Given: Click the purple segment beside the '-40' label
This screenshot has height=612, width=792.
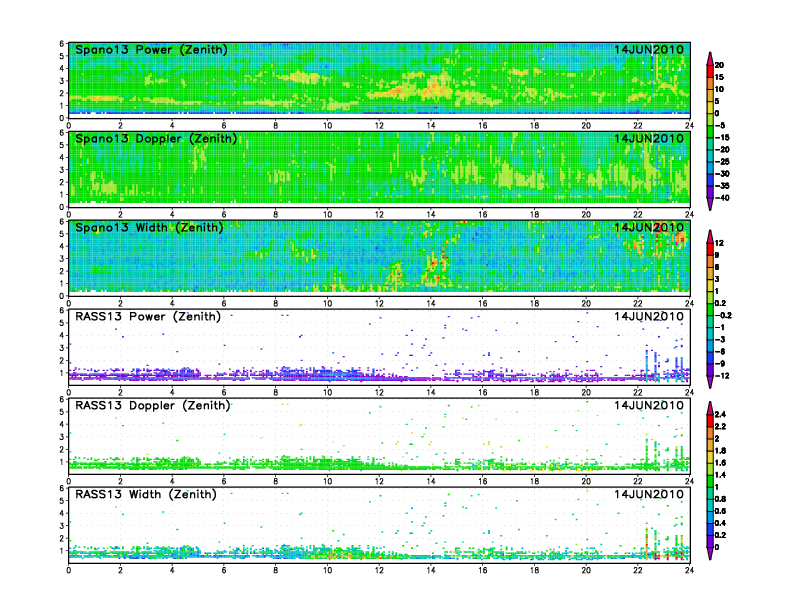Looking at the screenshot, I should click(x=710, y=192).
